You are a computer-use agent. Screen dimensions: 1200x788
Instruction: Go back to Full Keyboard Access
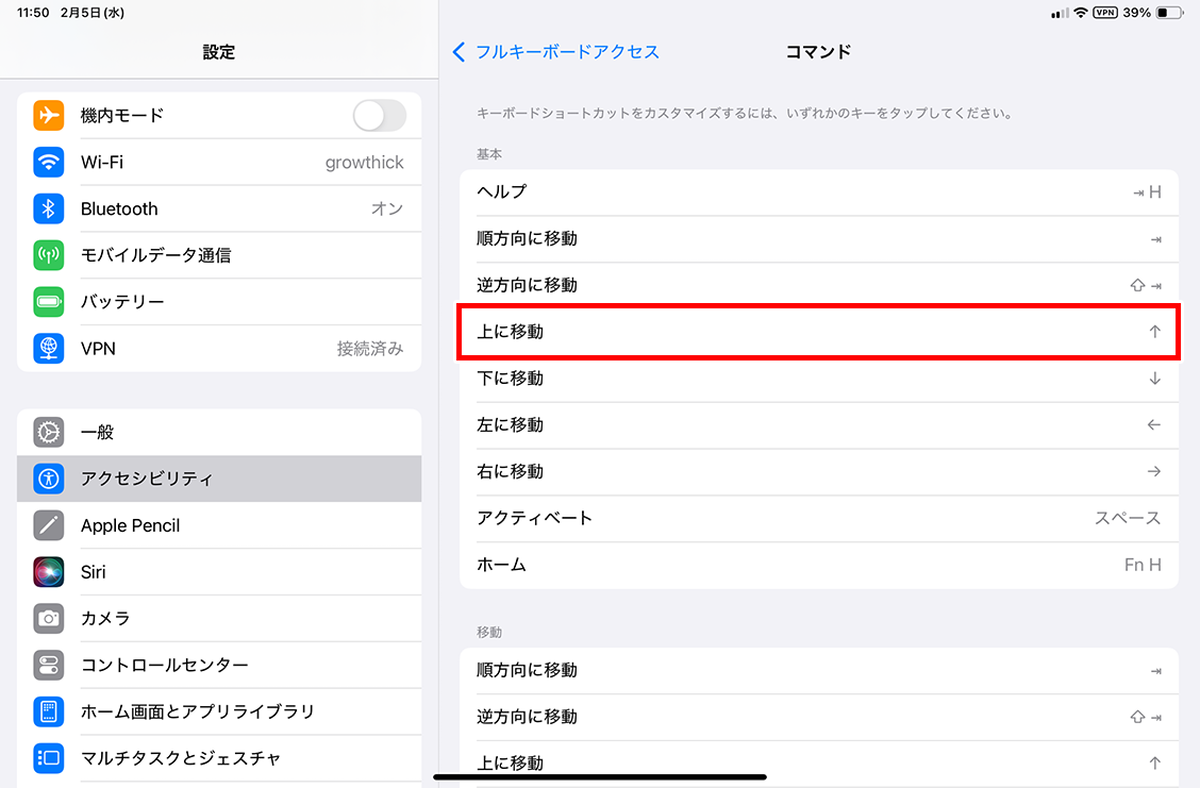(556, 52)
